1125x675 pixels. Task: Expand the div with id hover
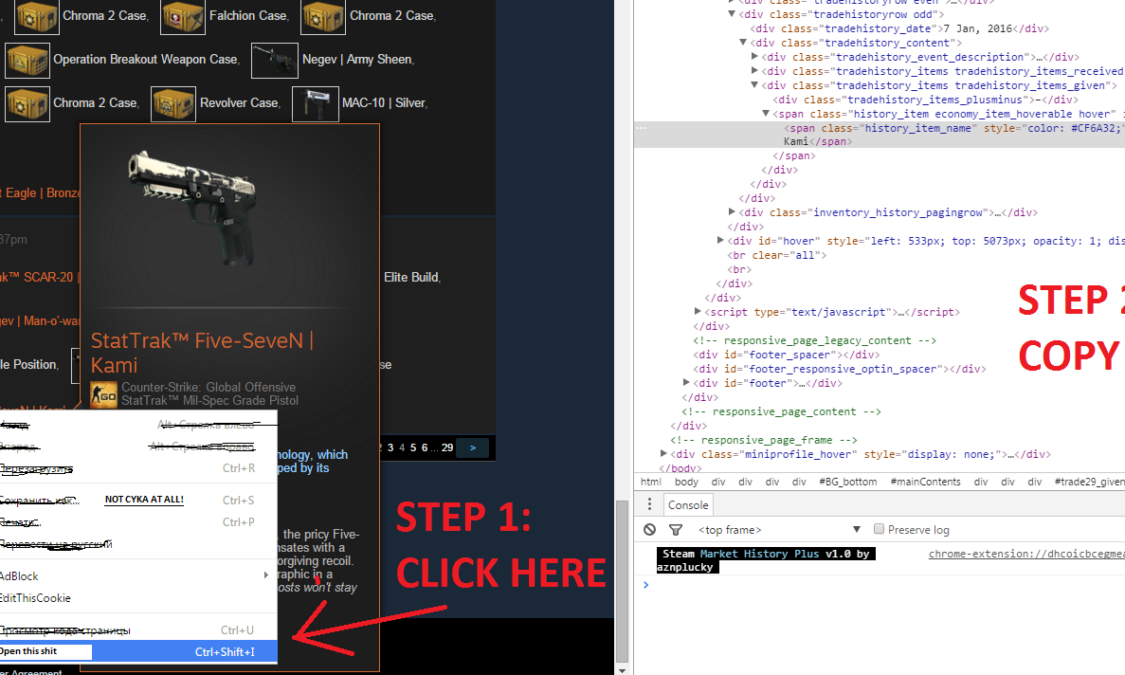click(720, 240)
